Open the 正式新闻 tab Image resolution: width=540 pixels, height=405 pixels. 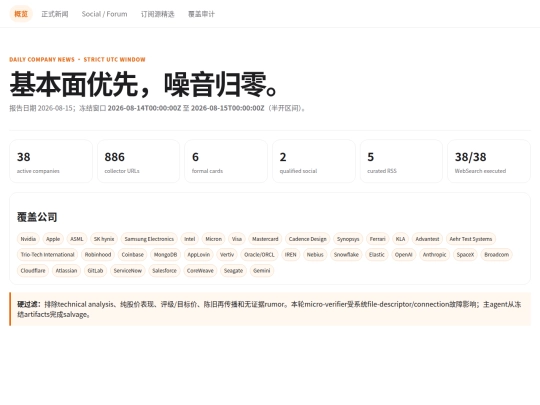55,14
